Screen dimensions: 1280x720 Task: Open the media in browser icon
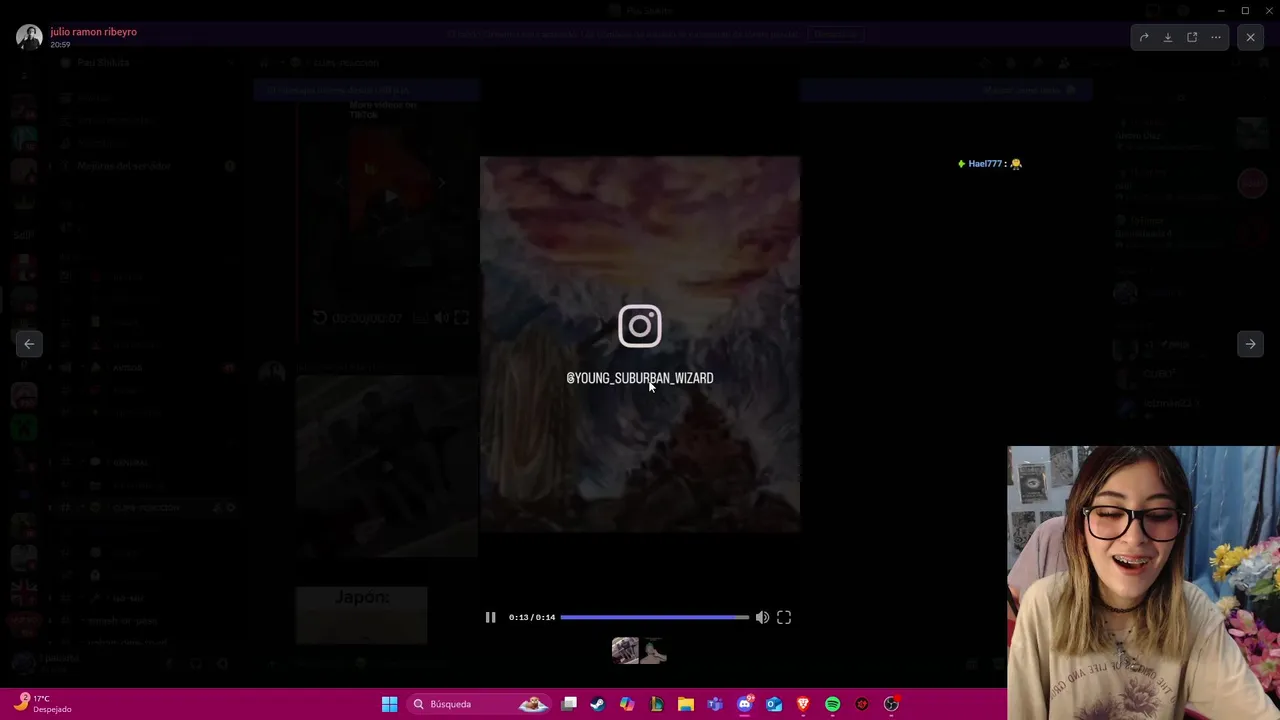pyautogui.click(x=1192, y=37)
